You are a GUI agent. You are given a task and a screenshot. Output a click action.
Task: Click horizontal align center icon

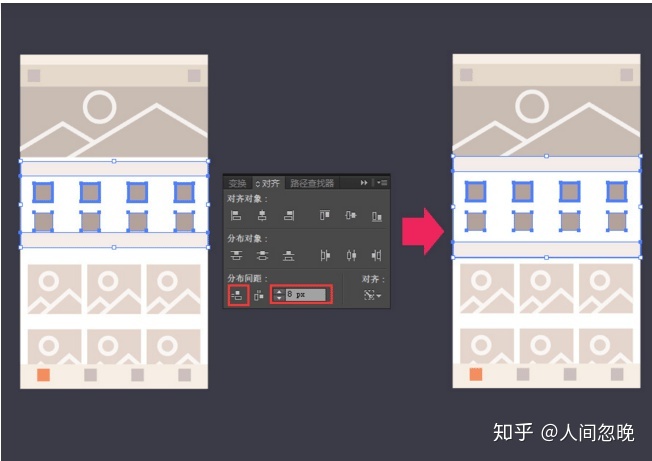tap(262, 215)
